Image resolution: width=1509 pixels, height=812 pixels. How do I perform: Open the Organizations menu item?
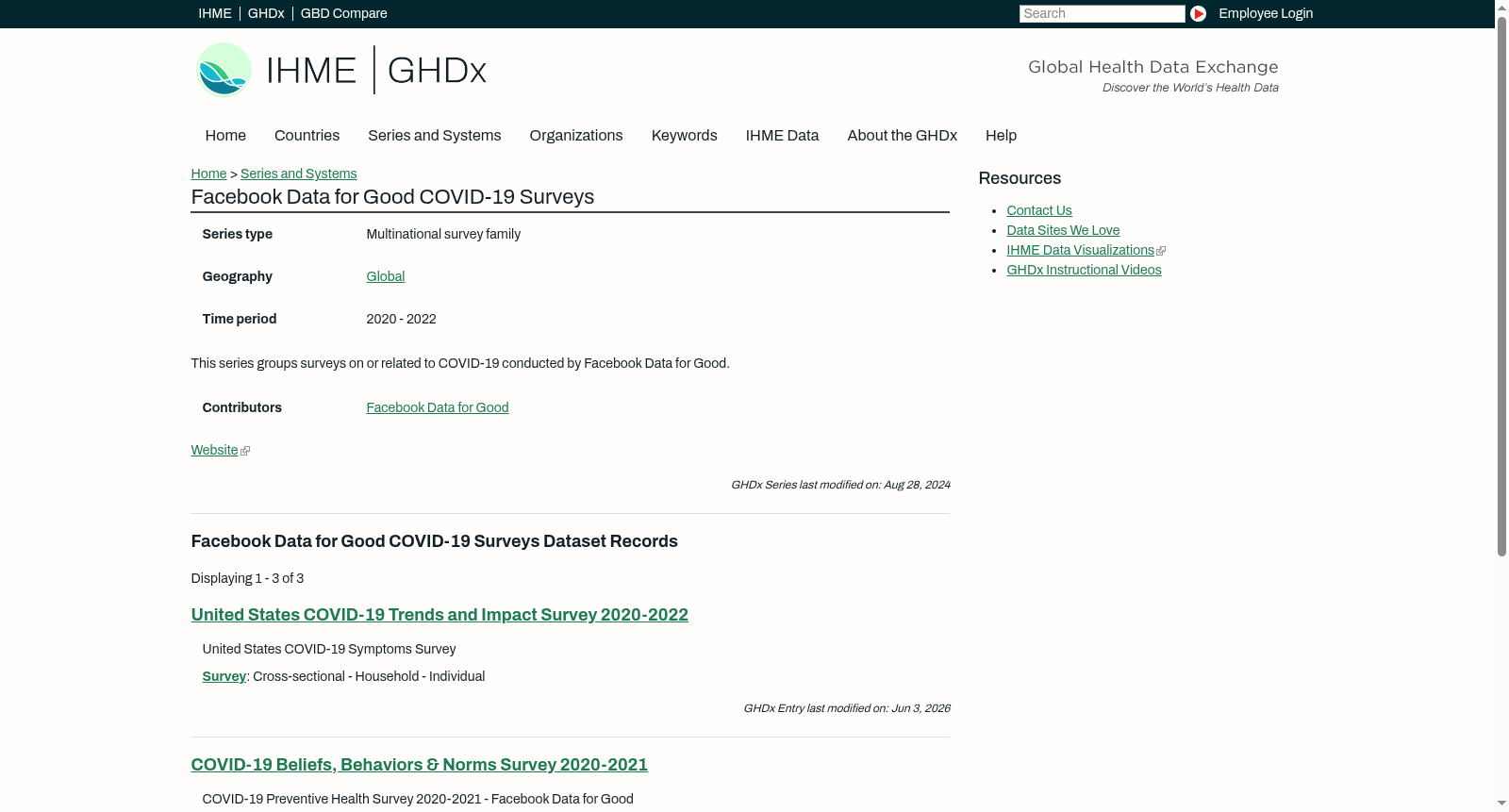(x=576, y=136)
